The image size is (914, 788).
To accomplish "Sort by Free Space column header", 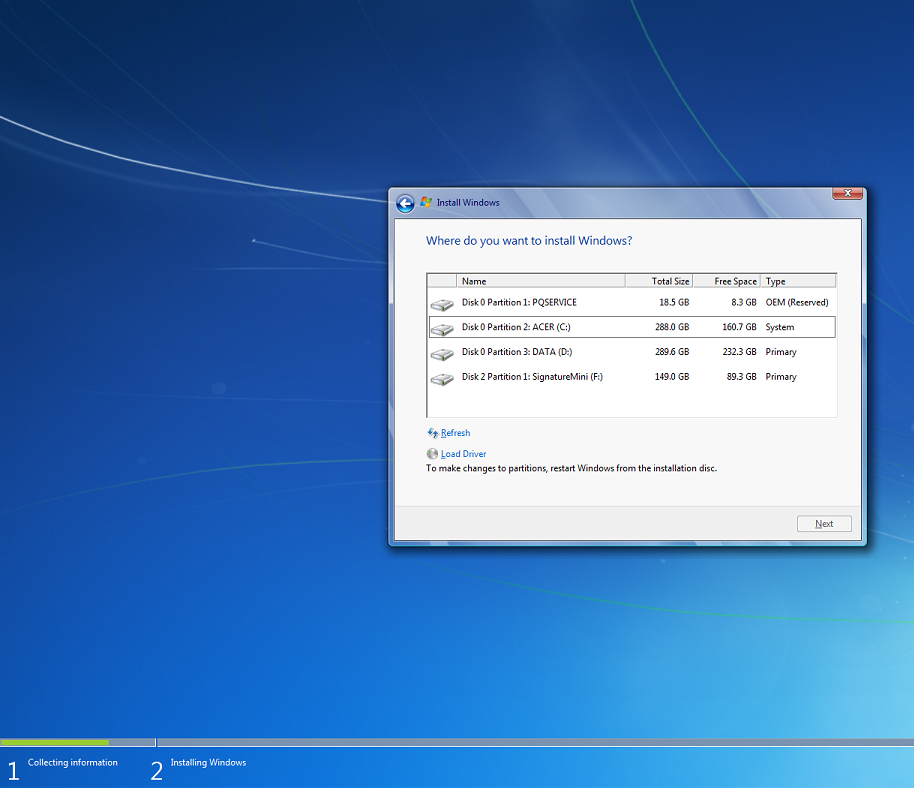I will coord(727,281).
